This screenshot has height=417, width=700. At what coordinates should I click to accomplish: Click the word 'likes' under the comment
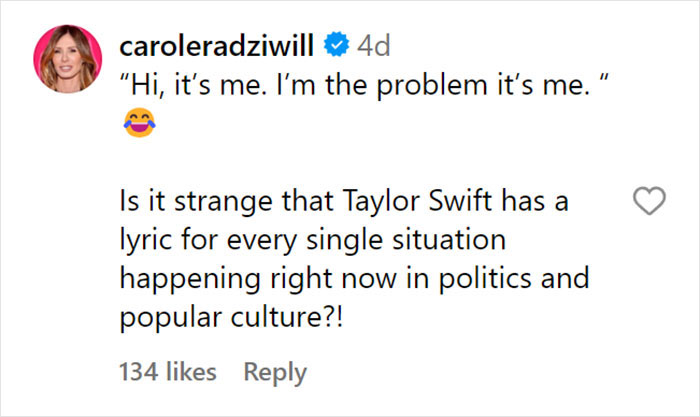[x=190, y=372]
